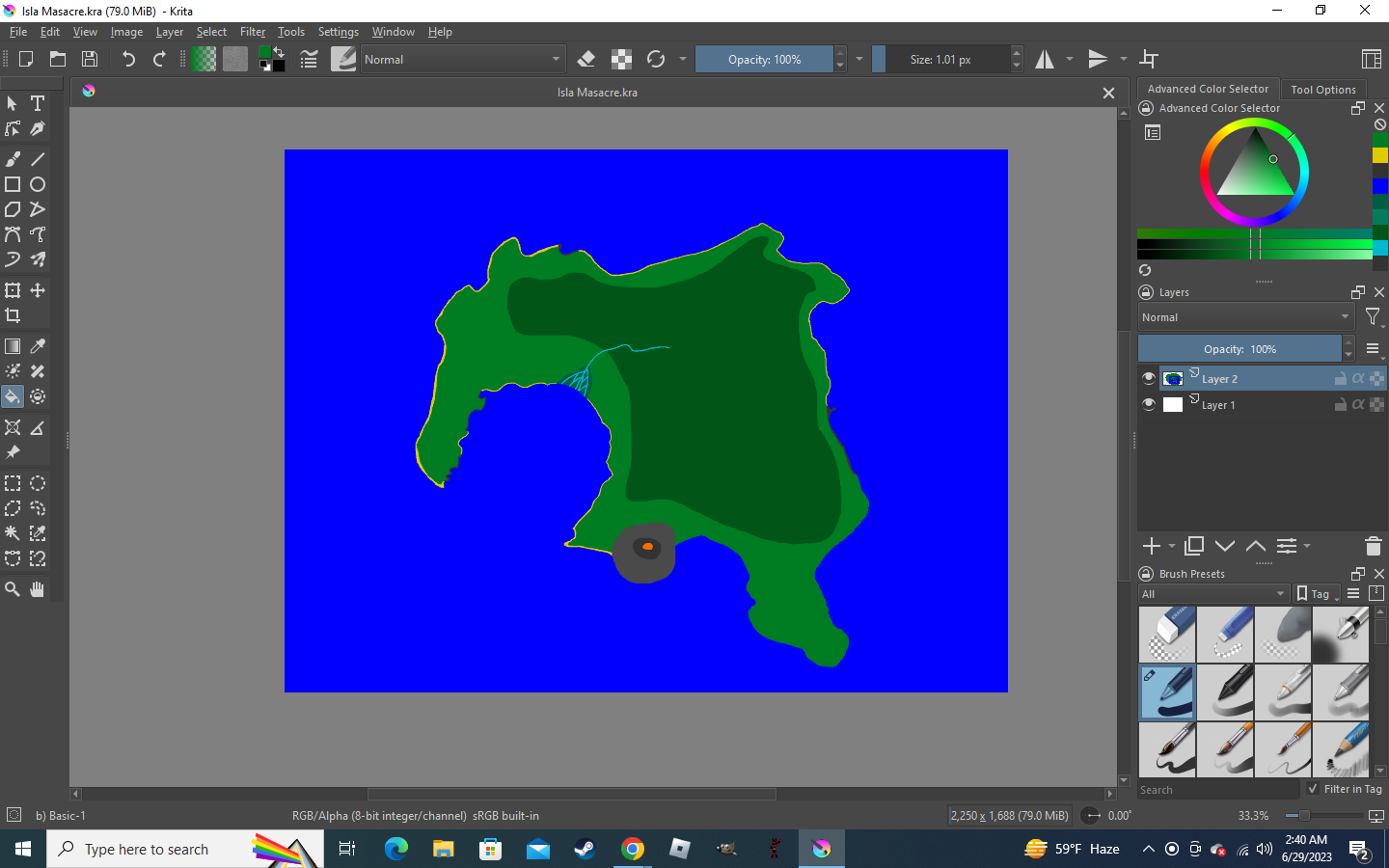Click the Undo arrow in toolbar
The image size is (1389, 868).
[128, 59]
